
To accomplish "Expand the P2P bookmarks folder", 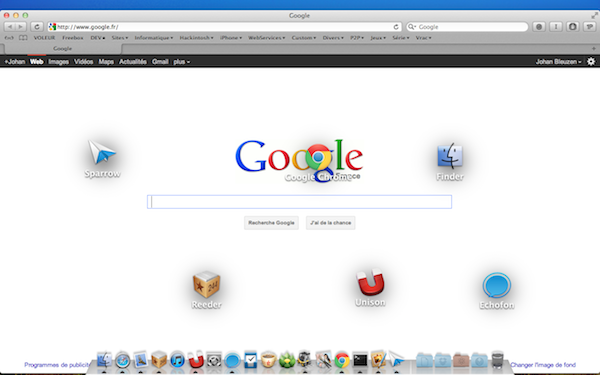I will (357, 38).
